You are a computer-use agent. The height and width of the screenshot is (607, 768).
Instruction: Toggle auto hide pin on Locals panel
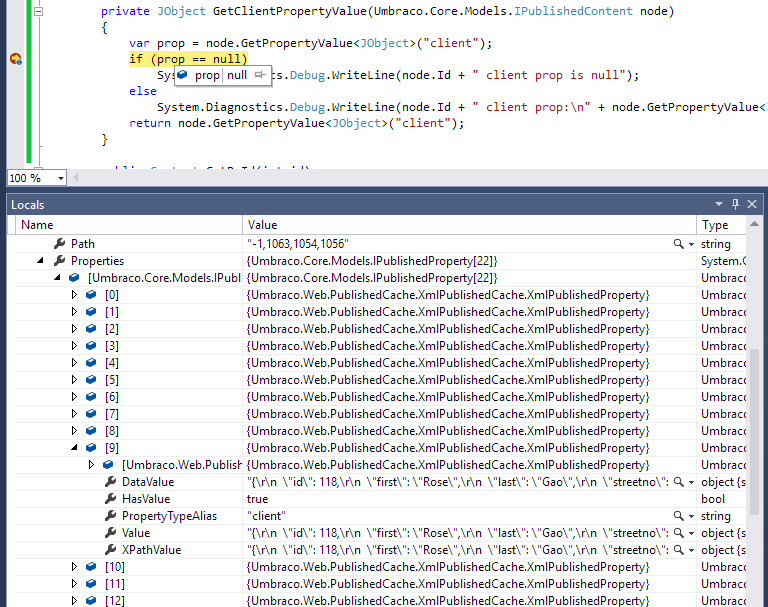[735, 204]
